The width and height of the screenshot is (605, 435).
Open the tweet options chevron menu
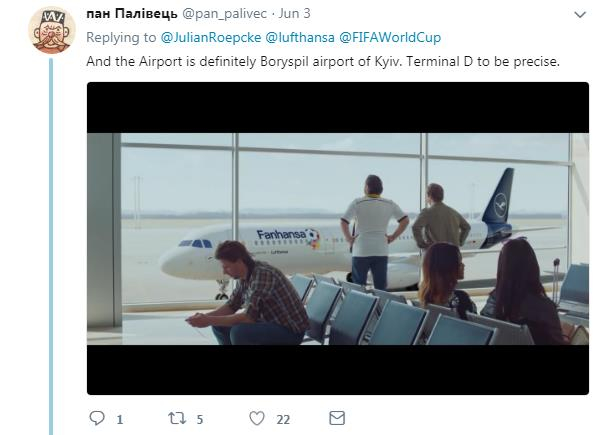pyautogui.click(x=579, y=15)
